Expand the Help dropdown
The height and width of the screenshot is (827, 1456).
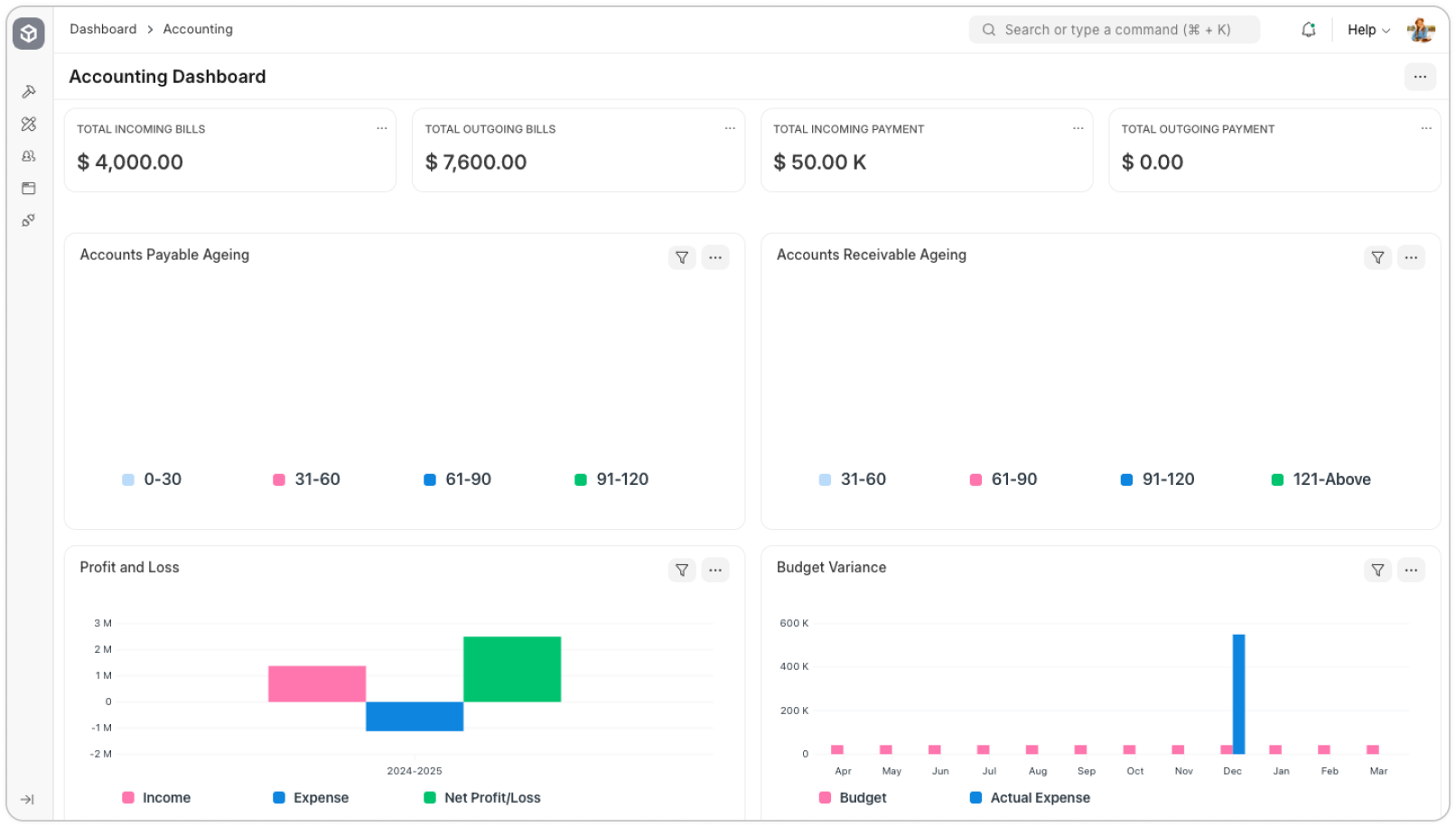coord(1367,29)
